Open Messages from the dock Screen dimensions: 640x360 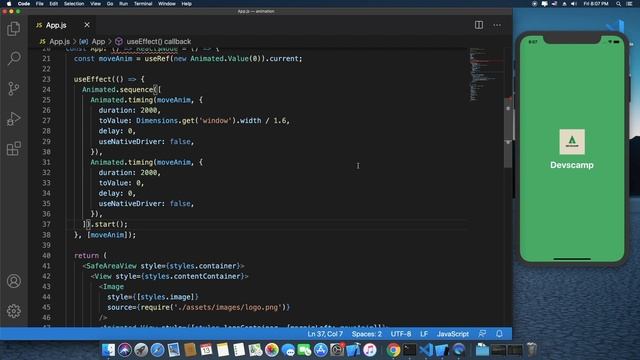coord(288,350)
